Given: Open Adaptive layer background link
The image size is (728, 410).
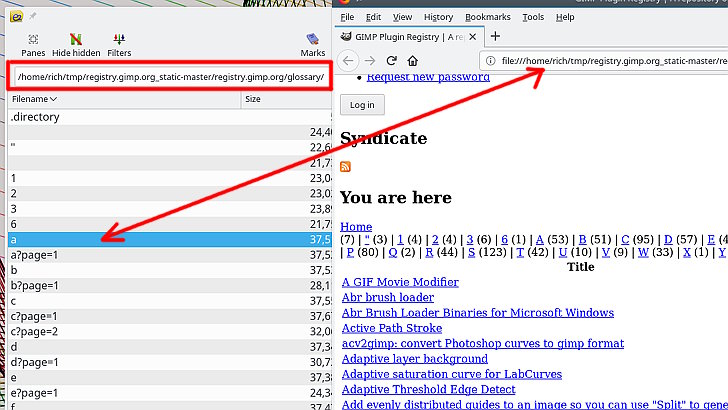Looking at the screenshot, I should 415,358.
